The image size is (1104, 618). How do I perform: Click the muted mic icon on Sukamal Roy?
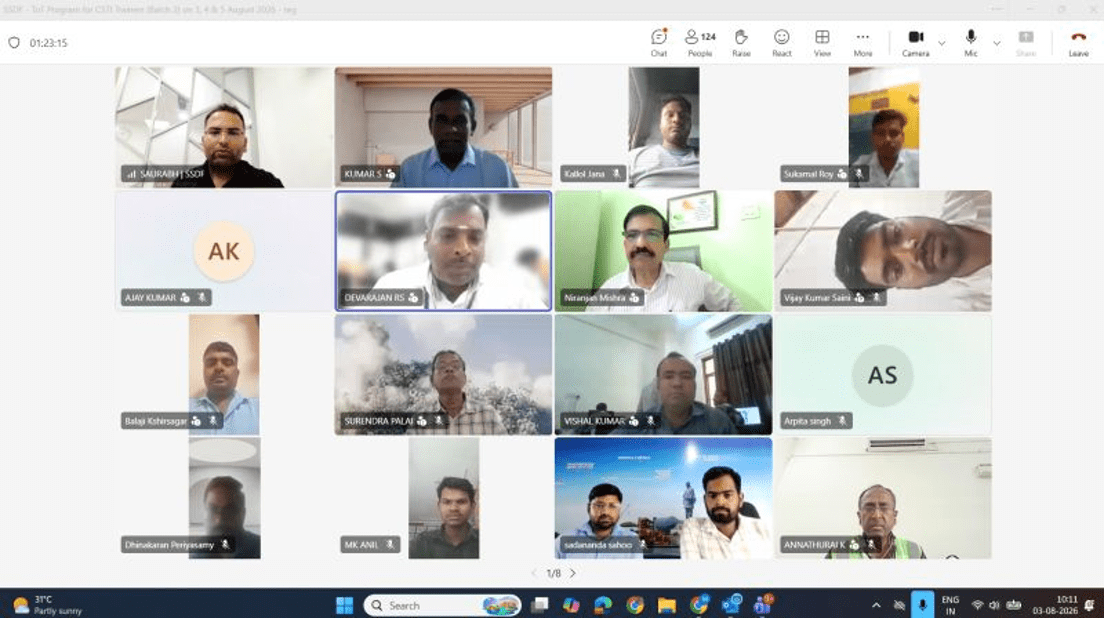pos(858,174)
